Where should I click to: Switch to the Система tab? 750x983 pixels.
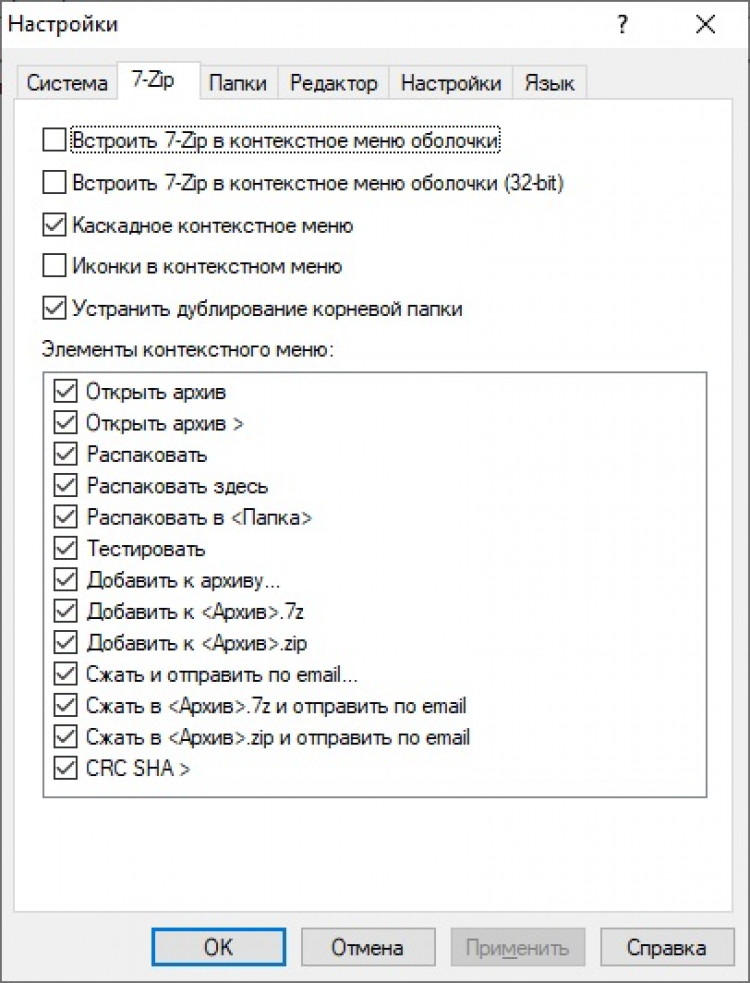(67, 83)
